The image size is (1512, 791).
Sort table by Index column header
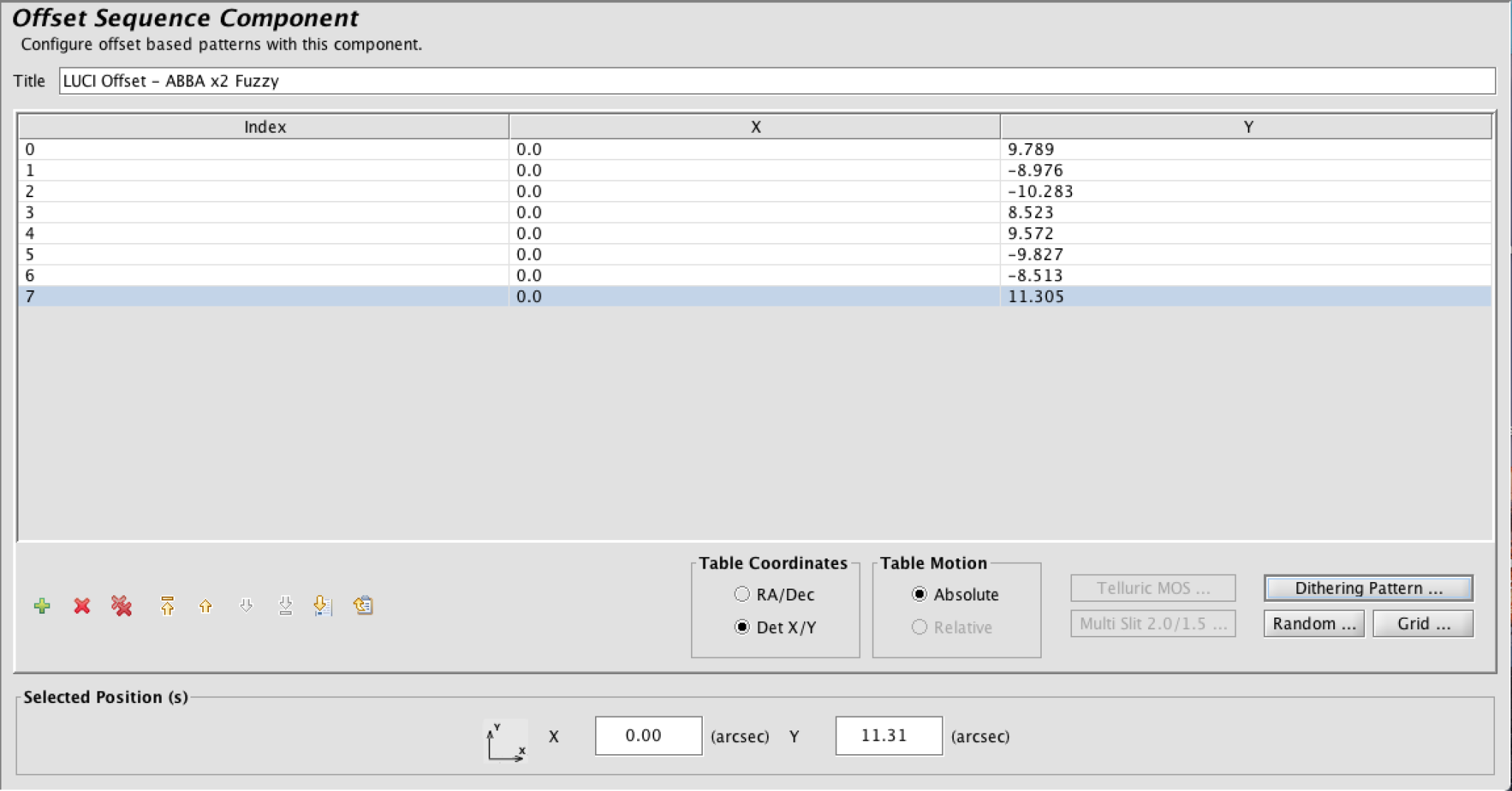coord(264,127)
